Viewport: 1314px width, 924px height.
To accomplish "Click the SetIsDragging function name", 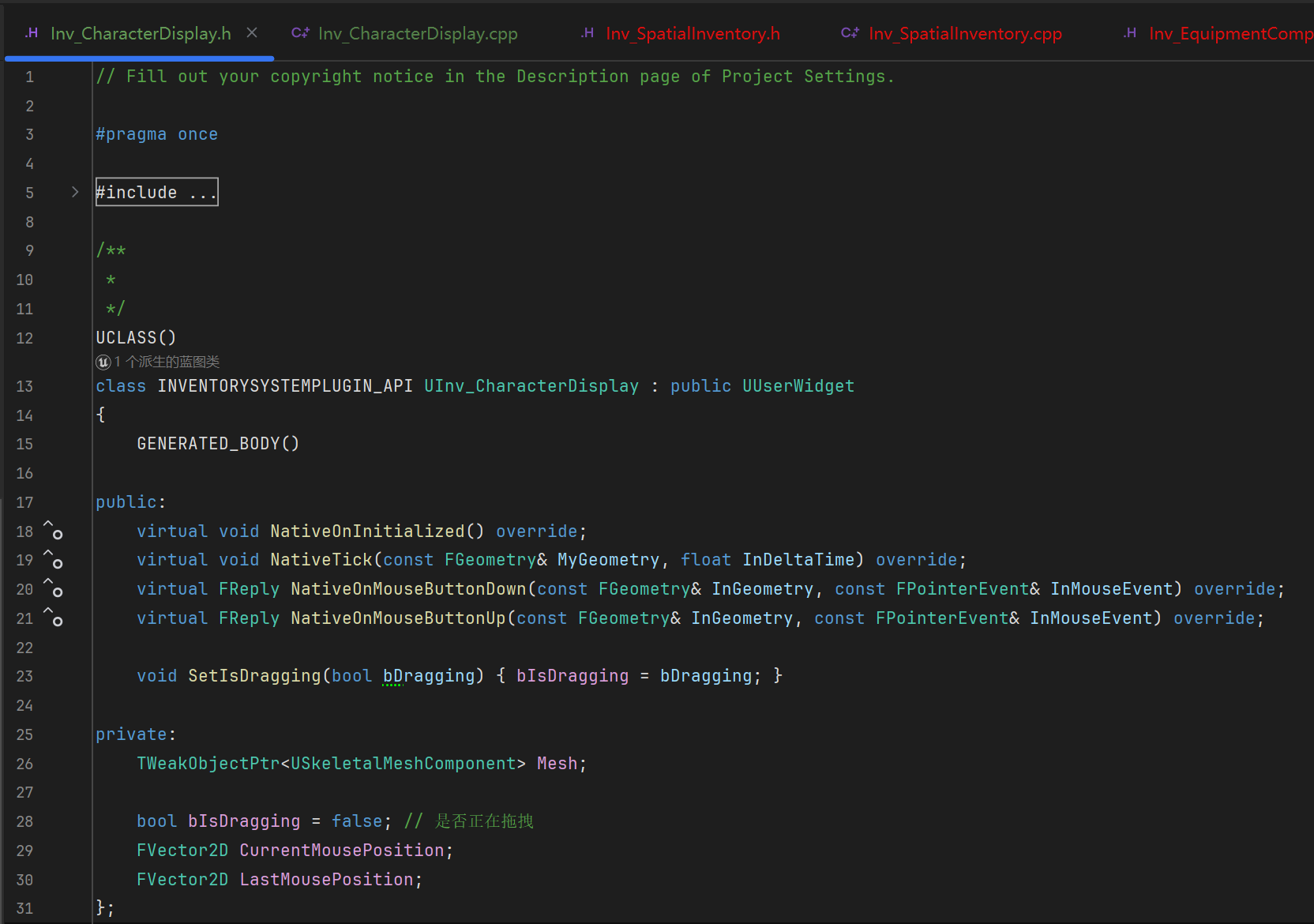I will coord(254,676).
